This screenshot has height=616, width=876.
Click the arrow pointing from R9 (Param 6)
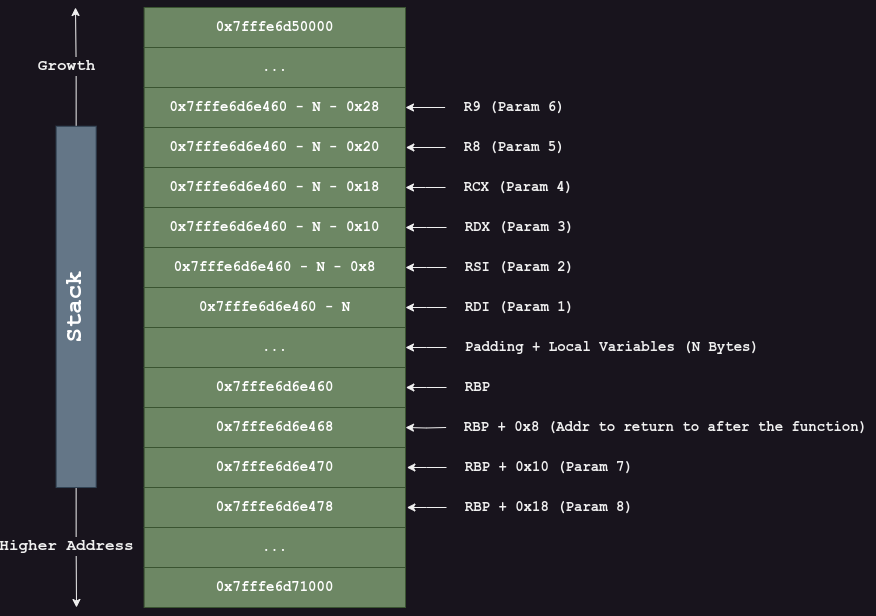(x=426, y=107)
